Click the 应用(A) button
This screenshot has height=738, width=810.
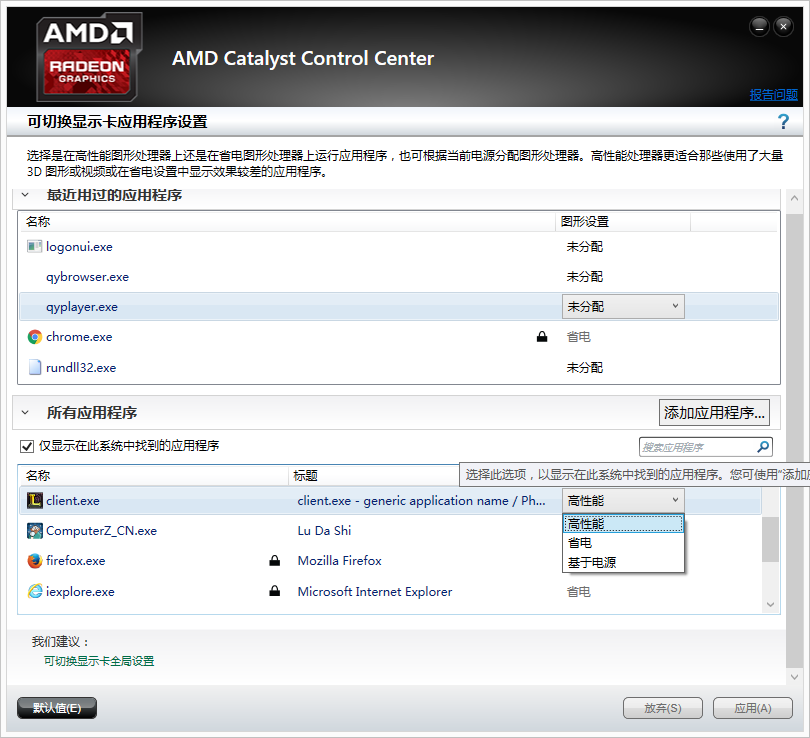click(753, 708)
